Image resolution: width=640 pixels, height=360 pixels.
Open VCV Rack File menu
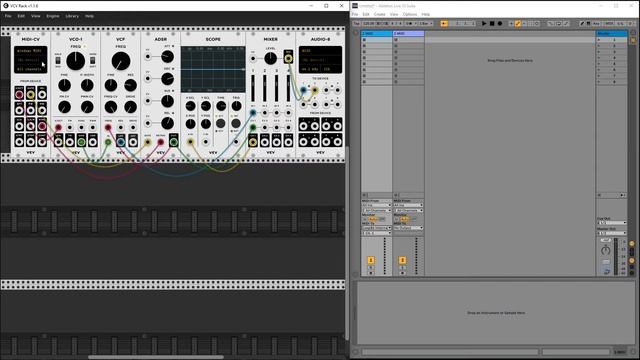pyautogui.click(x=8, y=16)
